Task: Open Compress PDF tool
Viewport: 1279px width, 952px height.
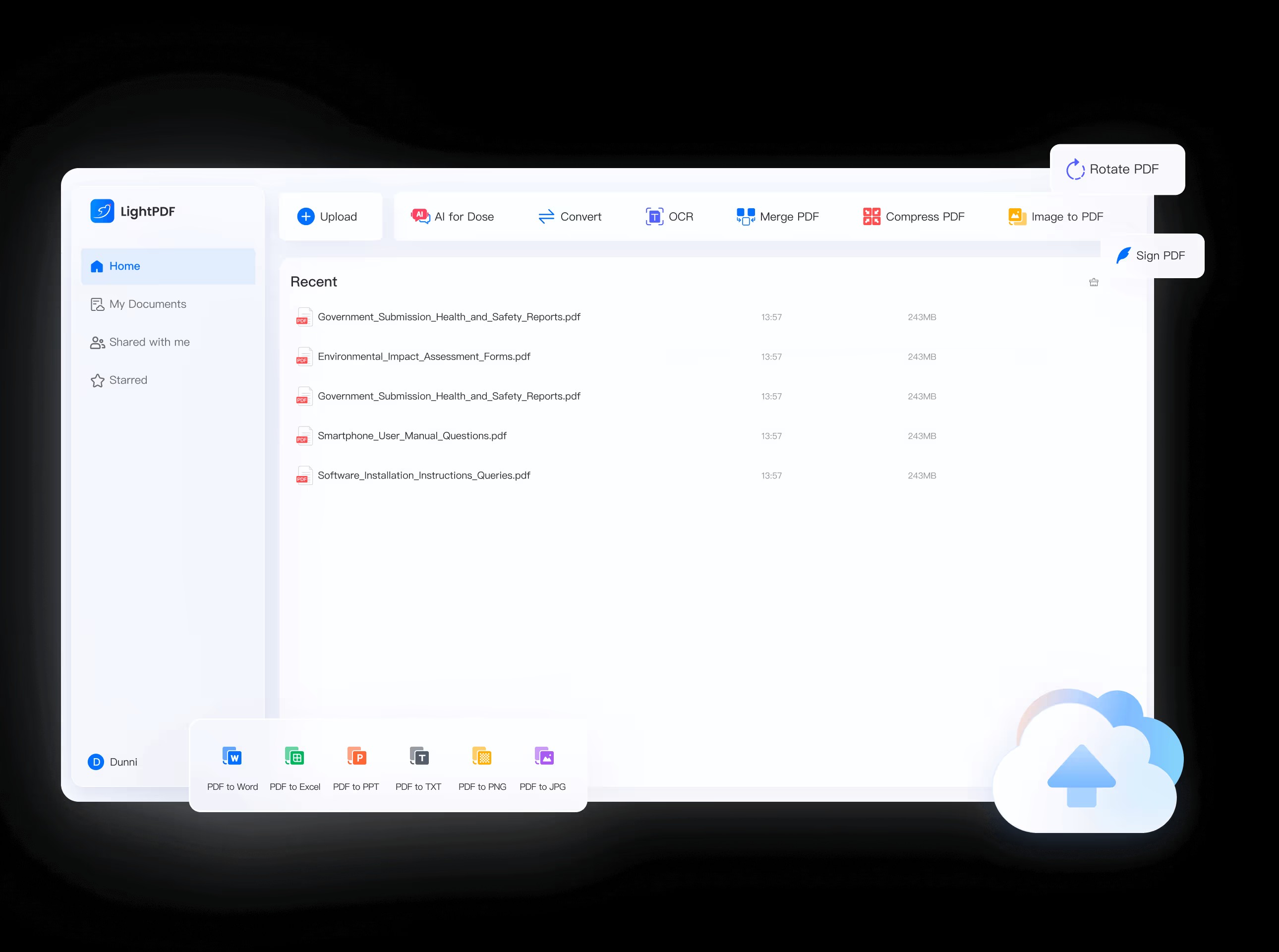Action: [914, 217]
